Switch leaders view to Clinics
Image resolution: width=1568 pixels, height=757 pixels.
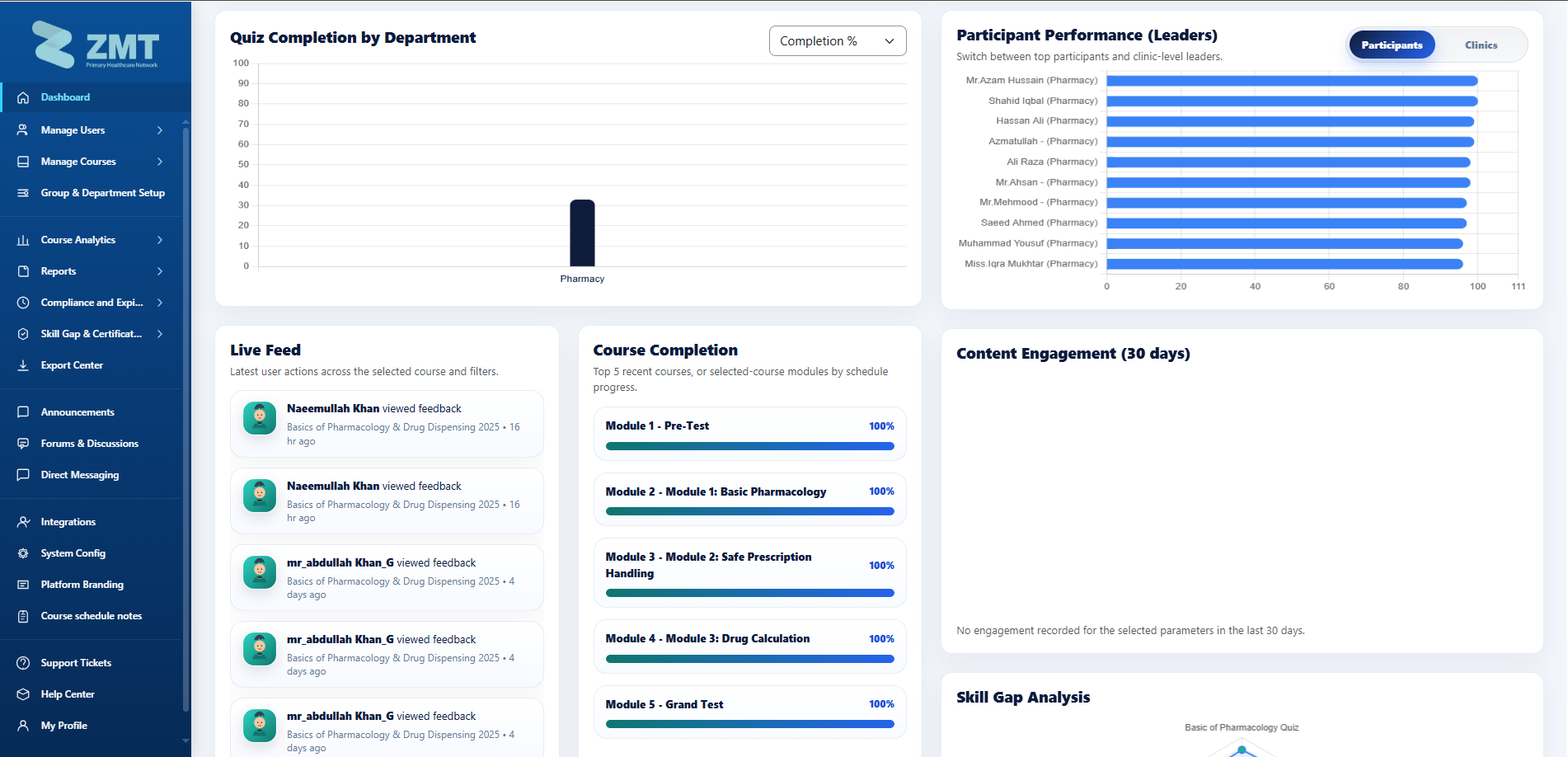click(x=1481, y=45)
